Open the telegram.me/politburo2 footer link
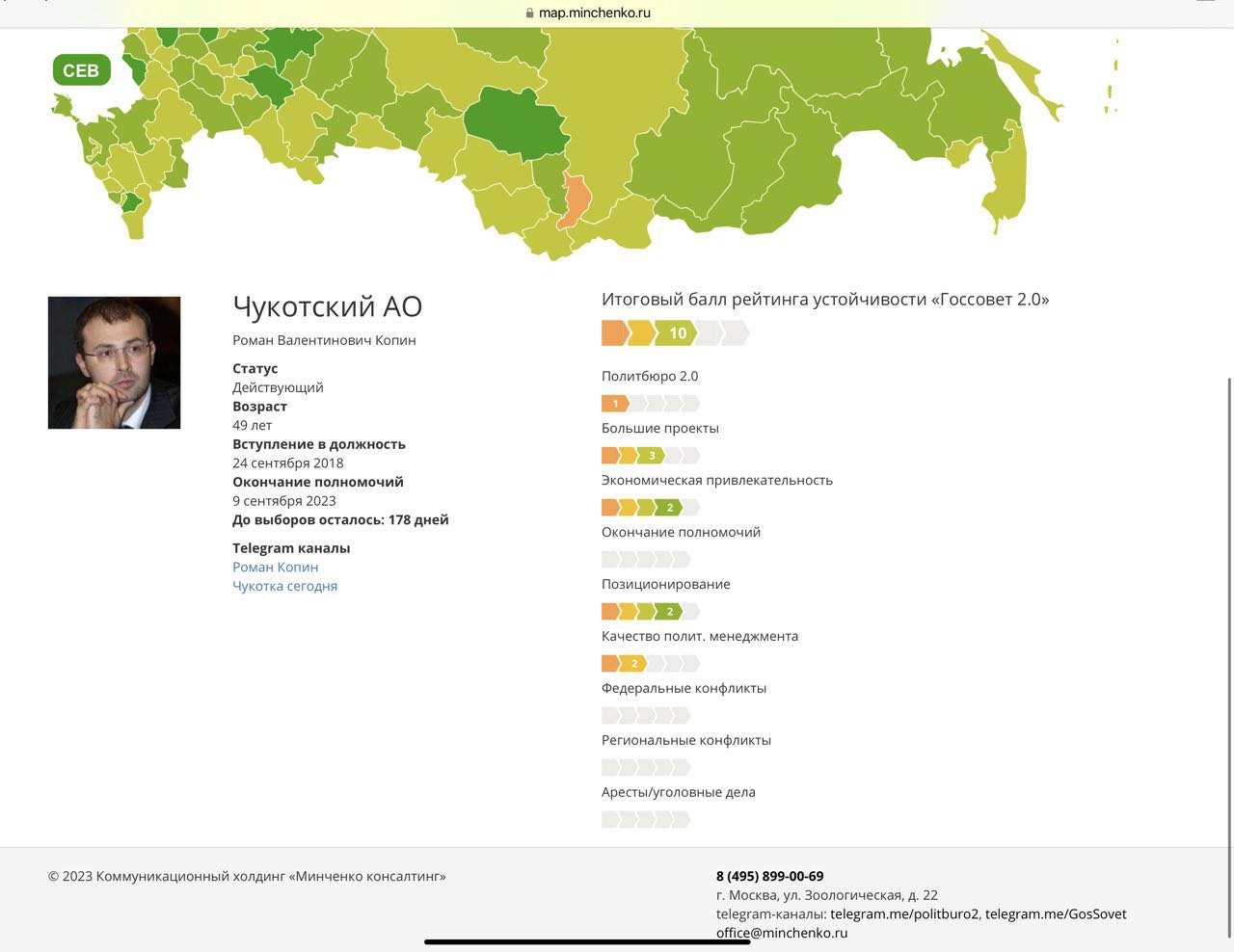1234x952 pixels. [x=904, y=914]
